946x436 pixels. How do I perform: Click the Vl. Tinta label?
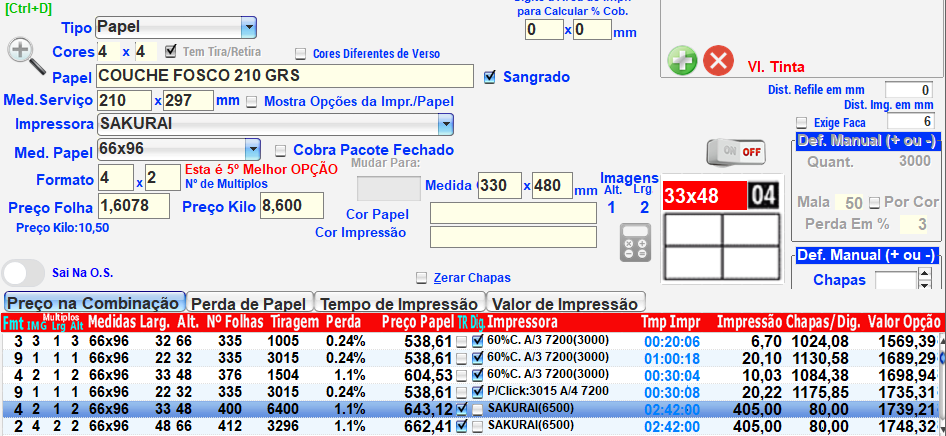pyautogui.click(x=776, y=67)
